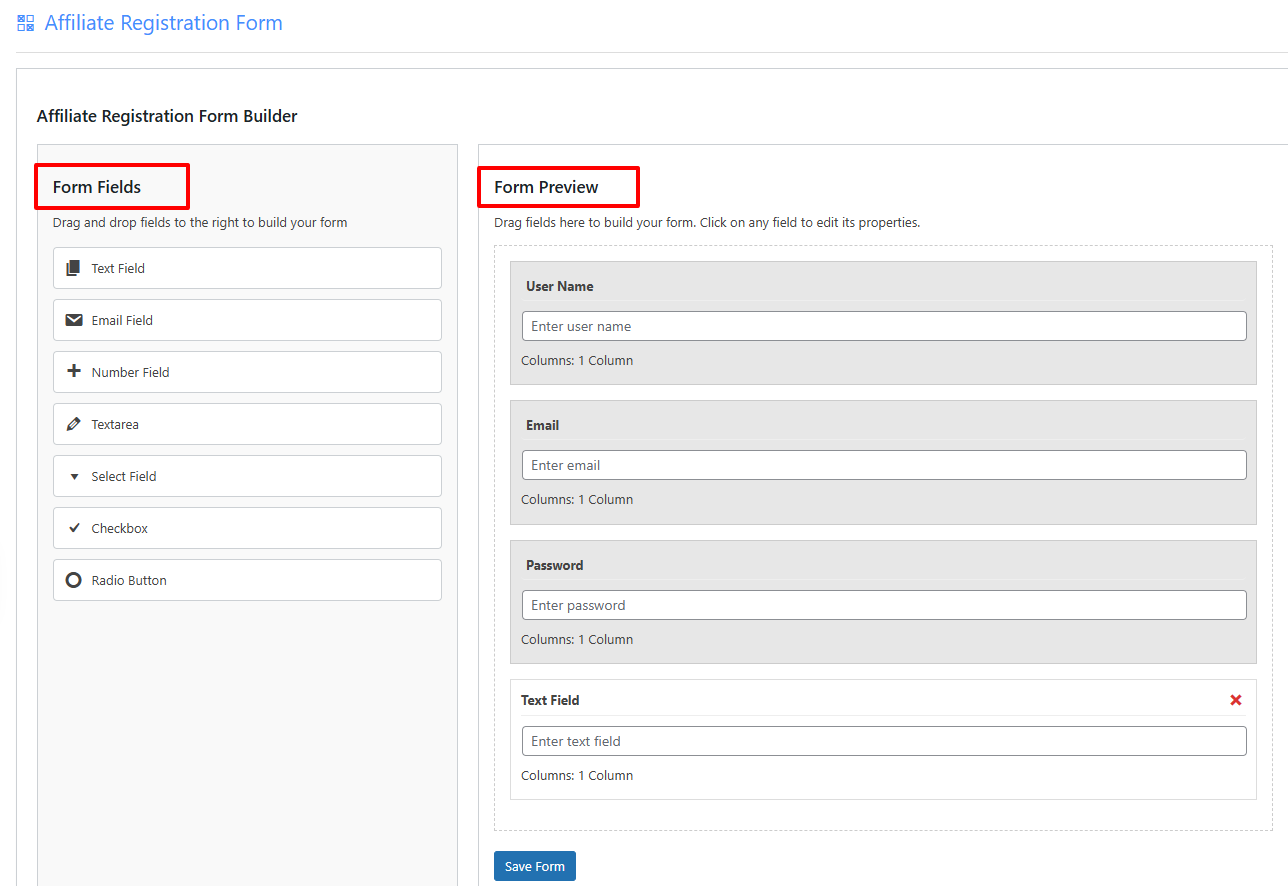Click the Radio Button circle icon

[73, 580]
